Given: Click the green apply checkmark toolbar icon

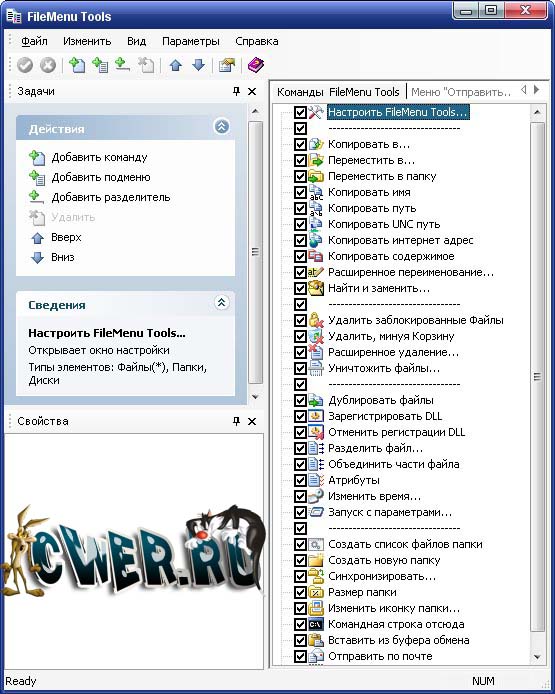Looking at the screenshot, I should coord(25,66).
